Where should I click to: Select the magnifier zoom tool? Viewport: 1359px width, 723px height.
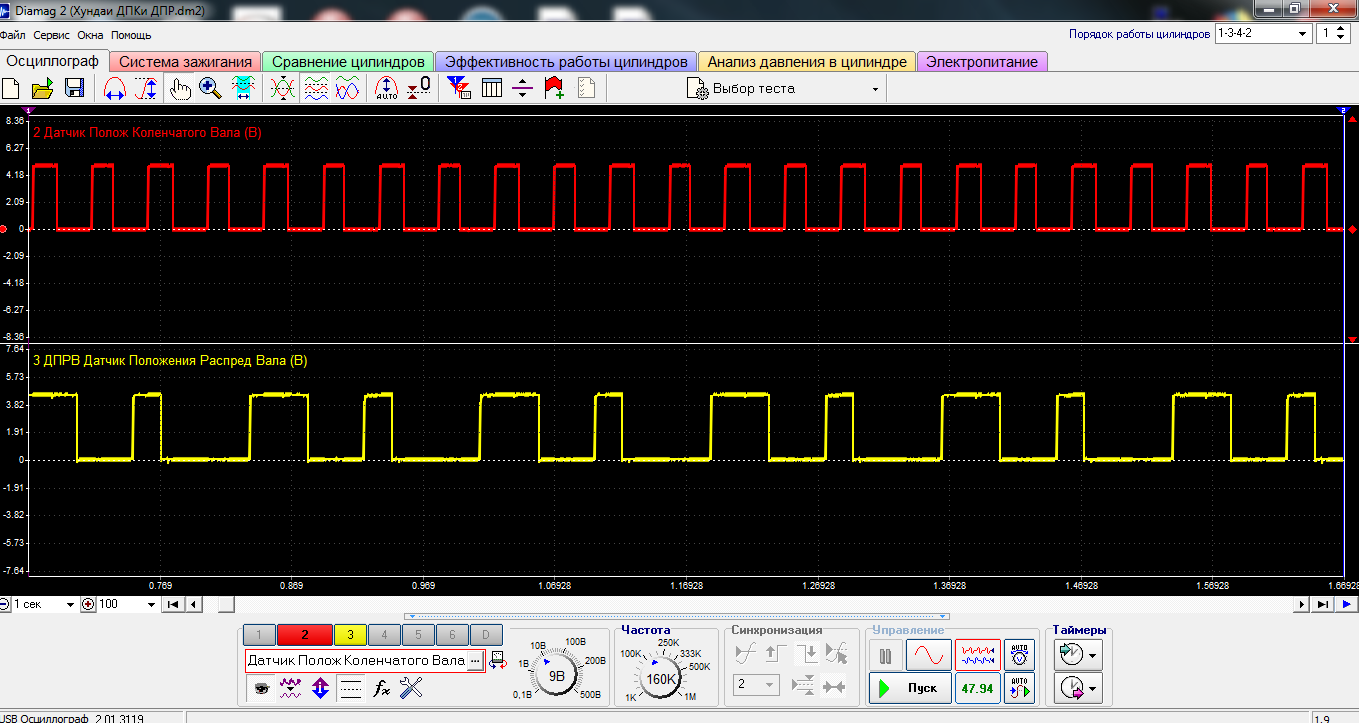click(210, 88)
